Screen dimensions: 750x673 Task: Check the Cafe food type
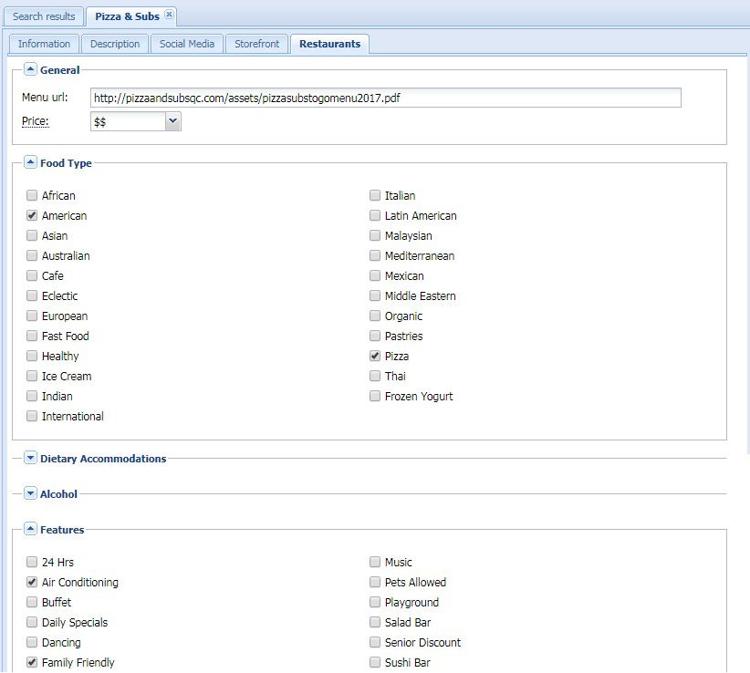(32, 276)
